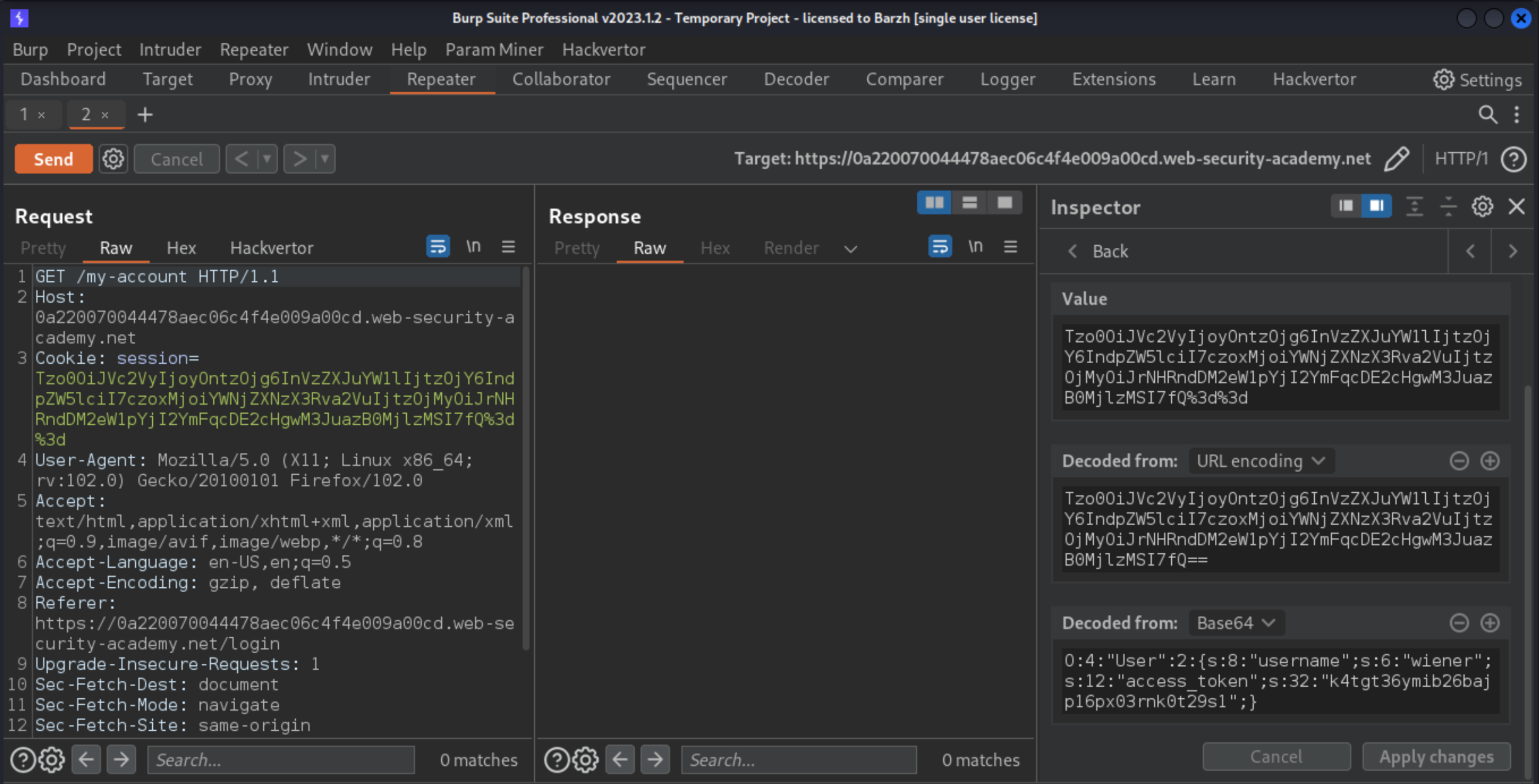Image resolution: width=1539 pixels, height=784 pixels.
Task: Switch to the Collaborator tab
Action: [561, 80]
